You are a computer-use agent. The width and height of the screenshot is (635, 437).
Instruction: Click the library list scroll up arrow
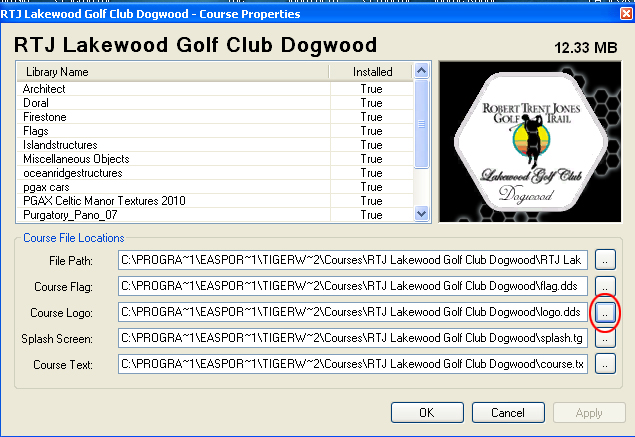422,71
